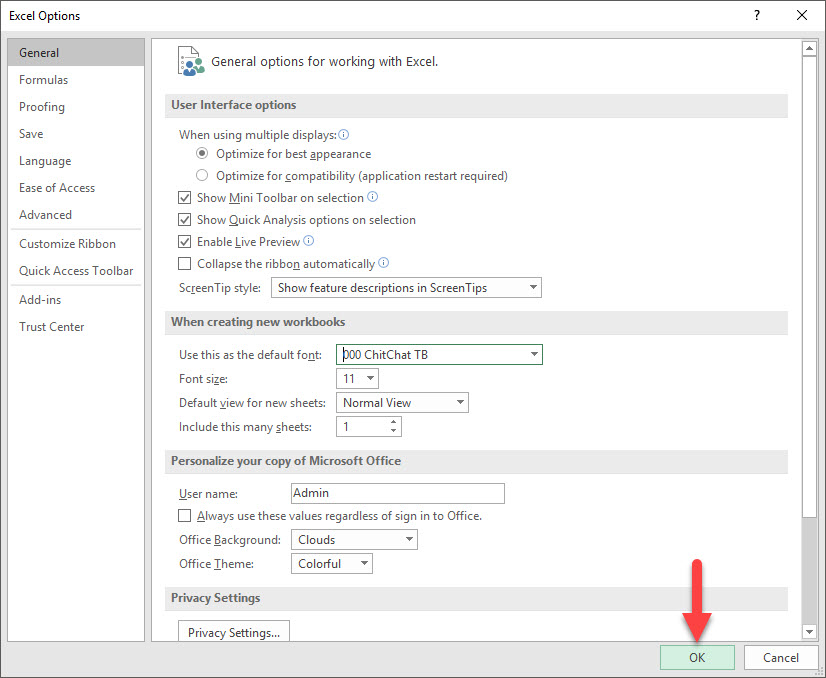
Task: Enable Collapse the ribbon automatically
Action: pos(185,263)
